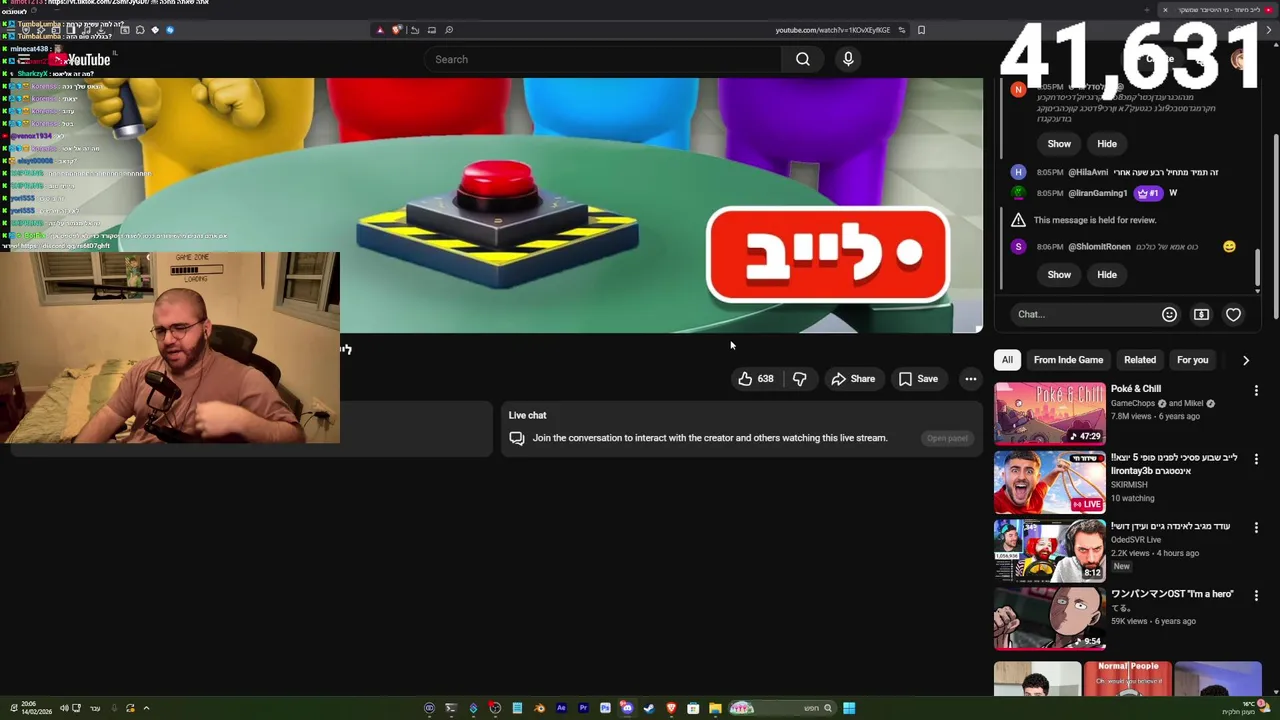
Task: Open Poké & Chill video thumbnail
Action: pos(1050,413)
